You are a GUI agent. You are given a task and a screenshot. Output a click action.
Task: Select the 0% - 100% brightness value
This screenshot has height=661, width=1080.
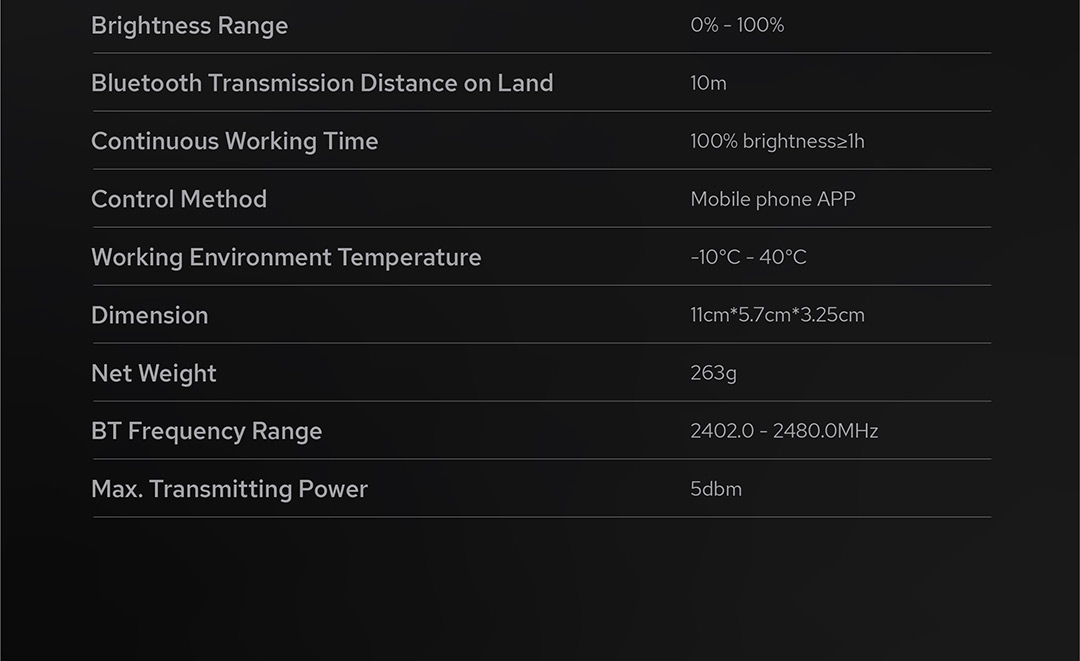[x=737, y=26]
